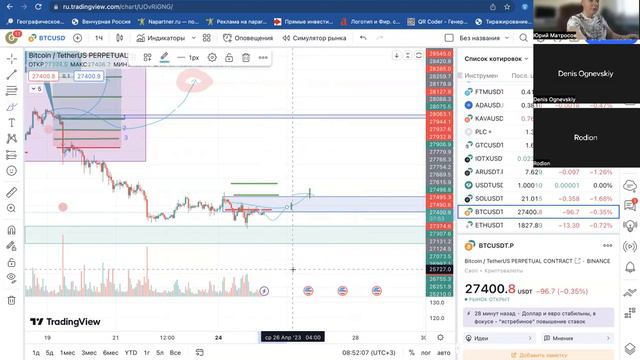Open the emoji icons tool
Image resolution: width=640 pixels, height=360 pixels.
tap(11, 171)
